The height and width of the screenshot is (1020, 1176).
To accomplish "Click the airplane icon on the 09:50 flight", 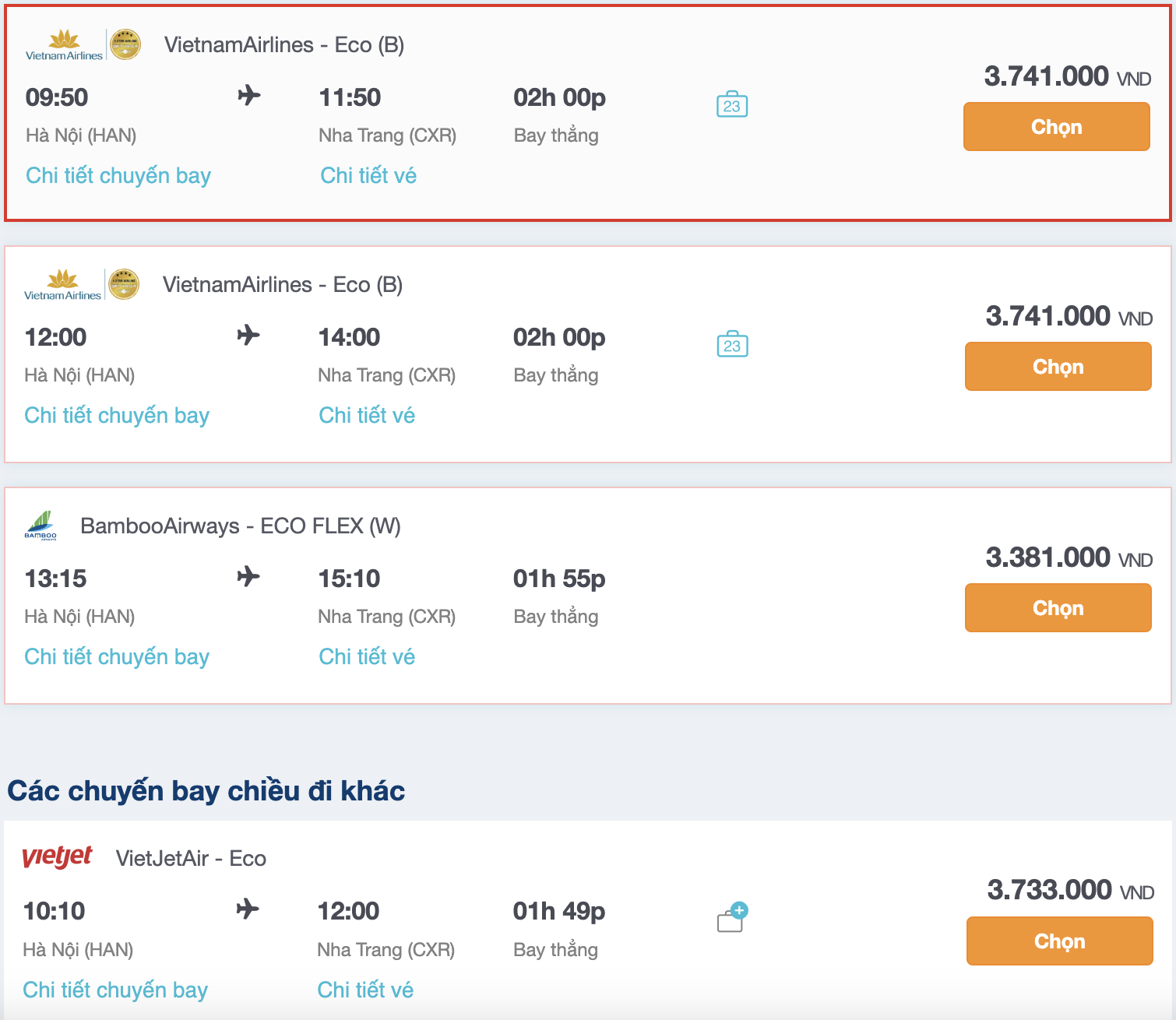I will point(248,97).
